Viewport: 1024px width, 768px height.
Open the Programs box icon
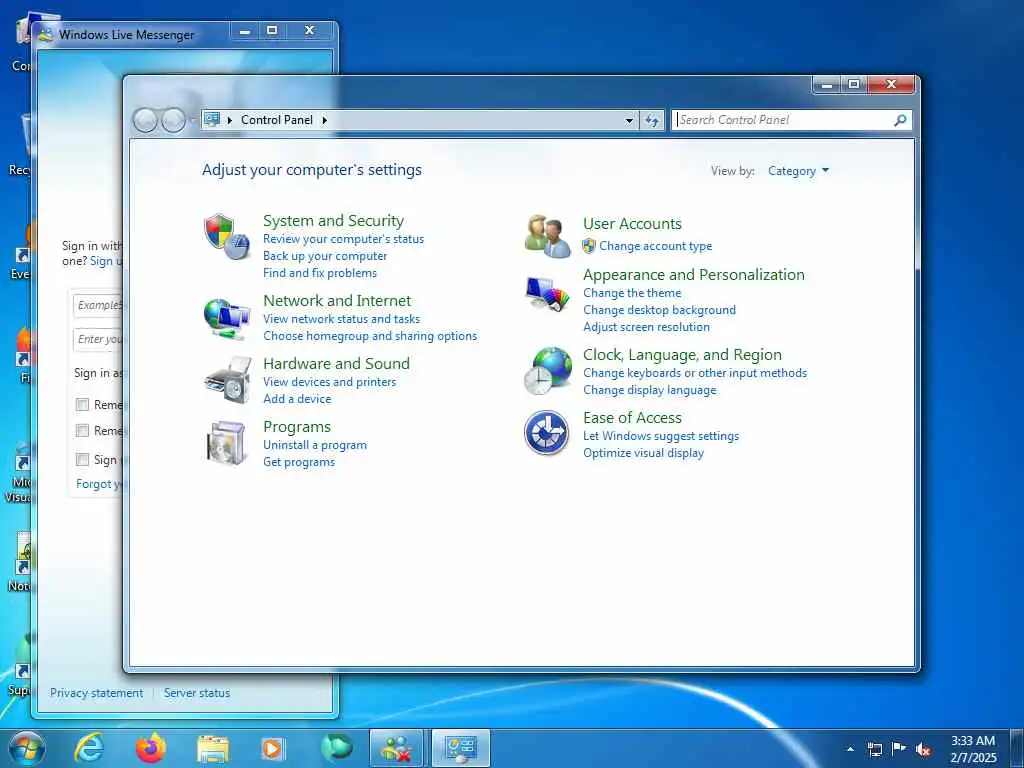click(227, 443)
